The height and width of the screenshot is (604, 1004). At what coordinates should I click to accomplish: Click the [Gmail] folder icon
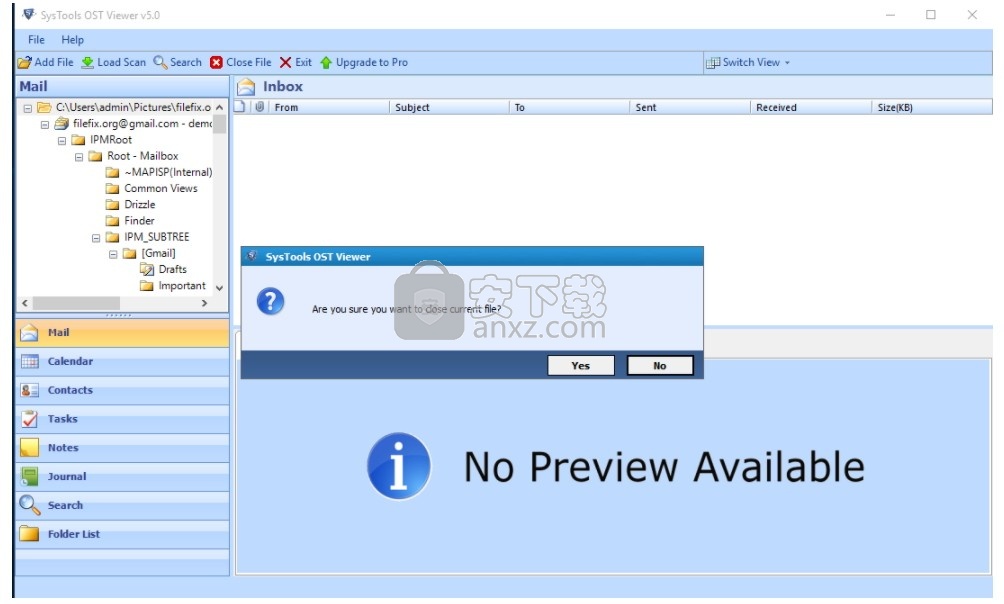coord(130,253)
